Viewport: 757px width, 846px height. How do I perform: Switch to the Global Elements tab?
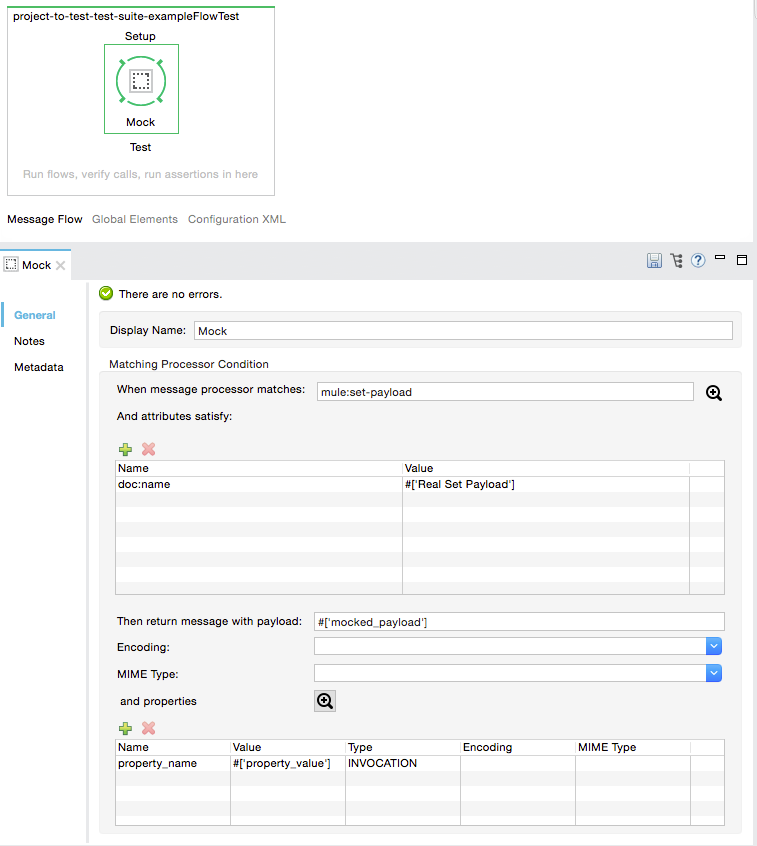point(134,219)
